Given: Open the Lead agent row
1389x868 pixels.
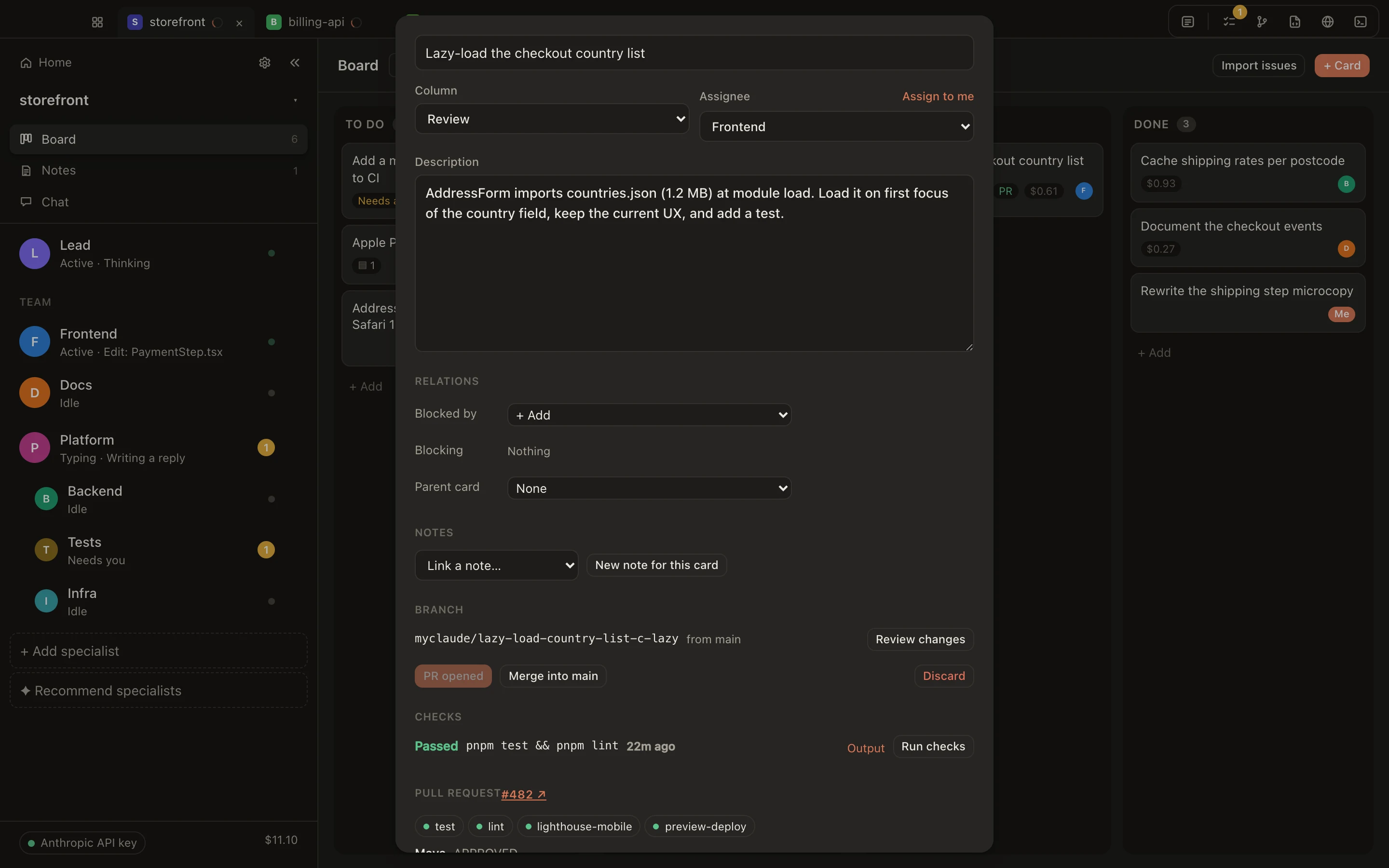Looking at the screenshot, I should pyautogui.click(x=158, y=253).
